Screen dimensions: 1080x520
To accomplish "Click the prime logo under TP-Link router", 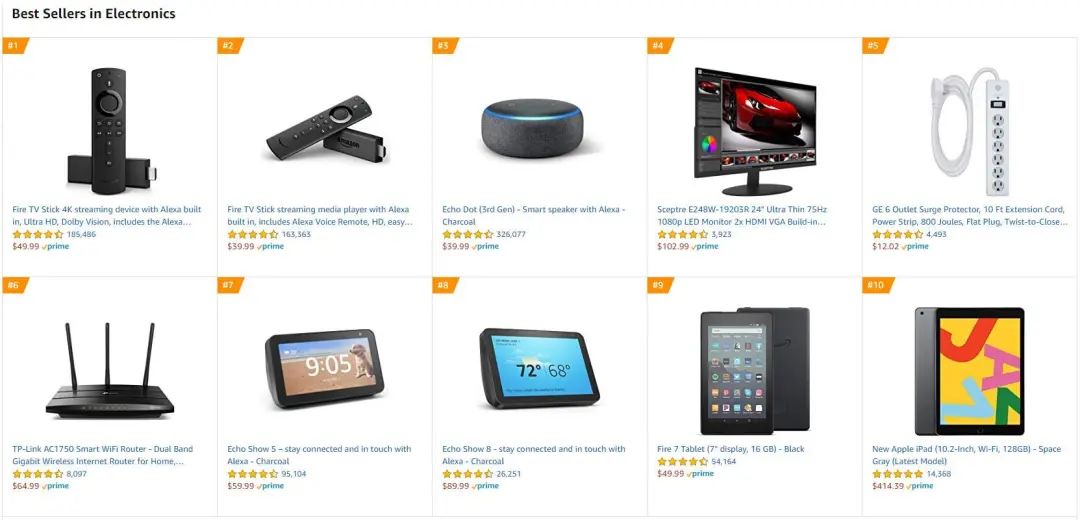I will [x=55, y=486].
